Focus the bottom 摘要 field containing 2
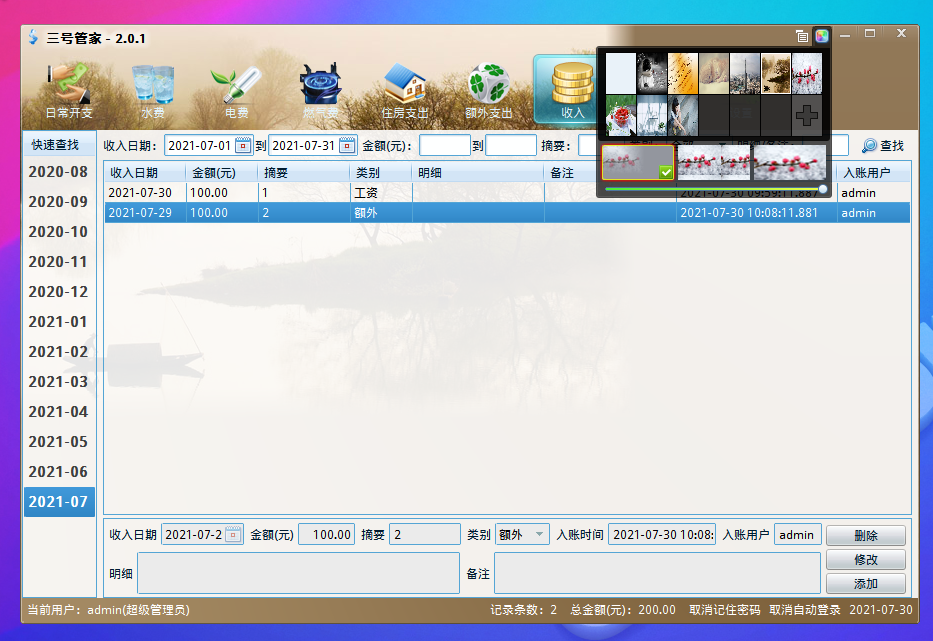This screenshot has width=933, height=641. [x=424, y=534]
